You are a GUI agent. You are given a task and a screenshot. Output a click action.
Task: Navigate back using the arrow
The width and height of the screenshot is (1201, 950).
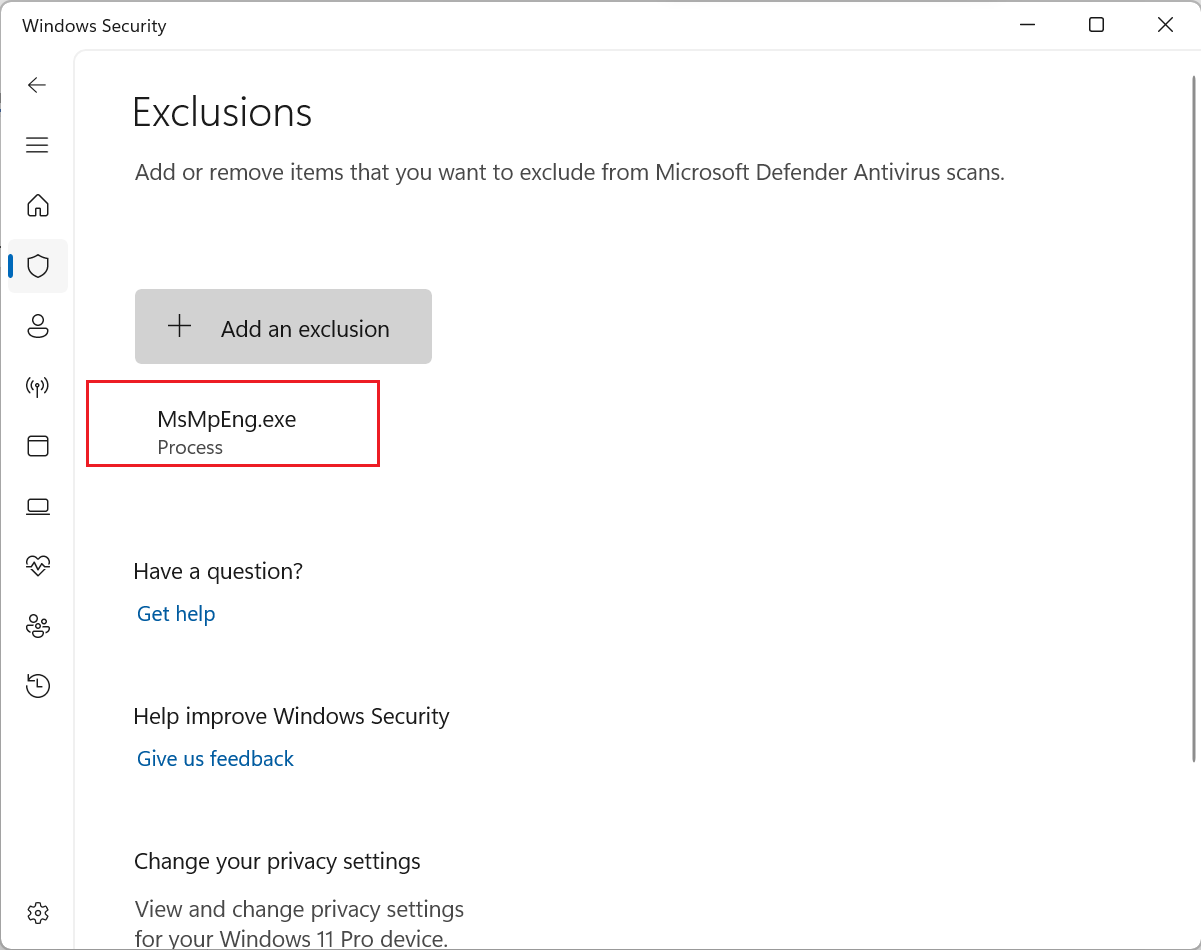pyautogui.click(x=37, y=85)
